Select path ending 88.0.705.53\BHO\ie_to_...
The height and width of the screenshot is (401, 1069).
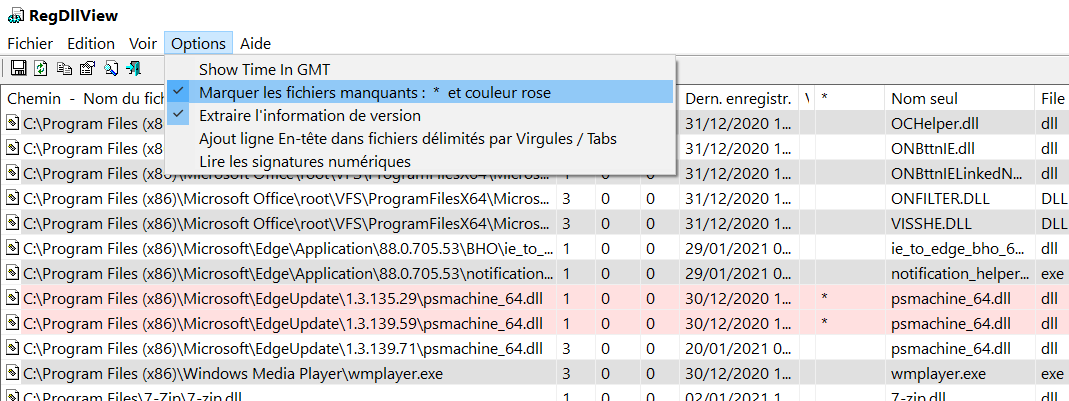tap(288, 249)
